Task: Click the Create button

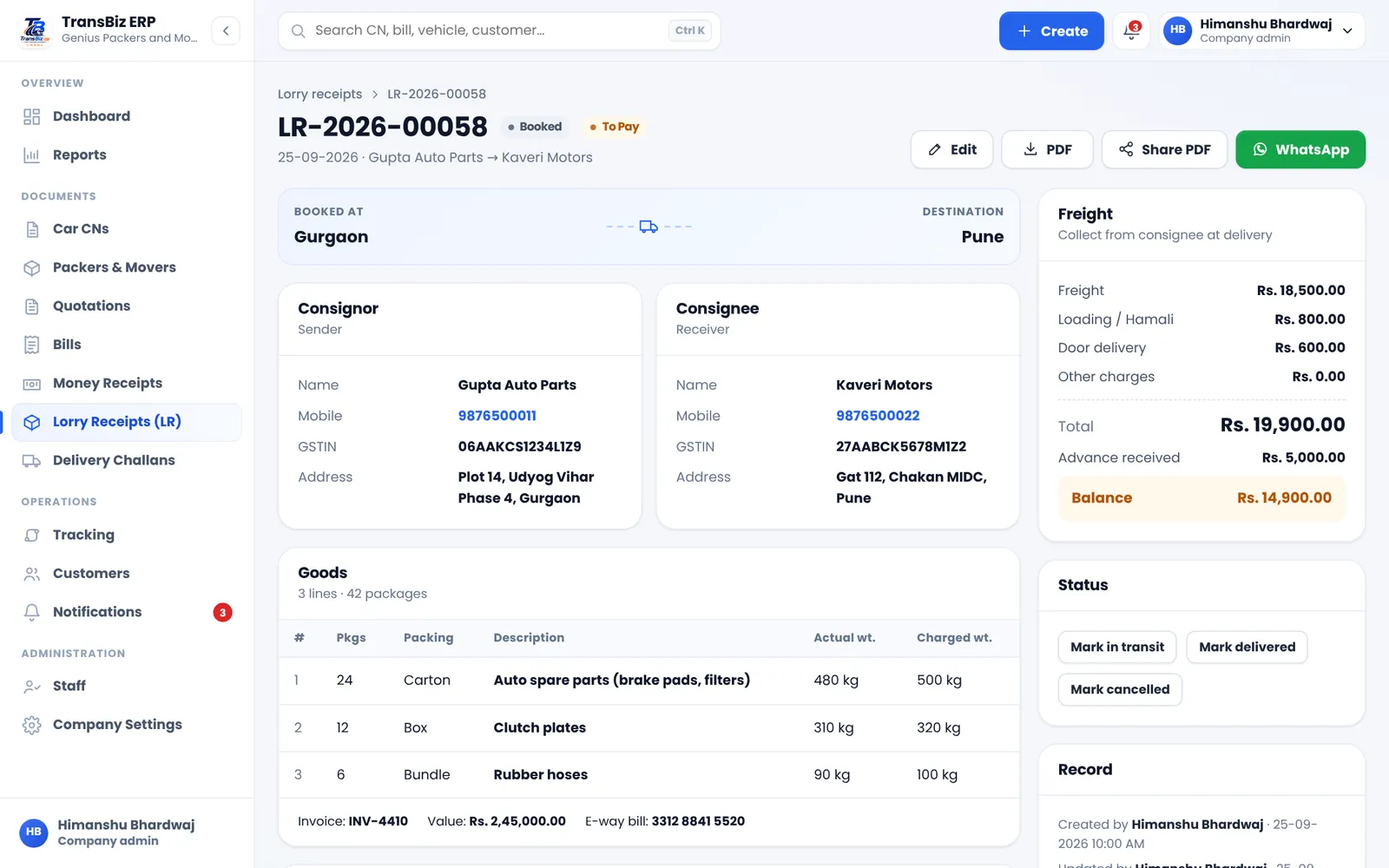Action: (1051, 31)
